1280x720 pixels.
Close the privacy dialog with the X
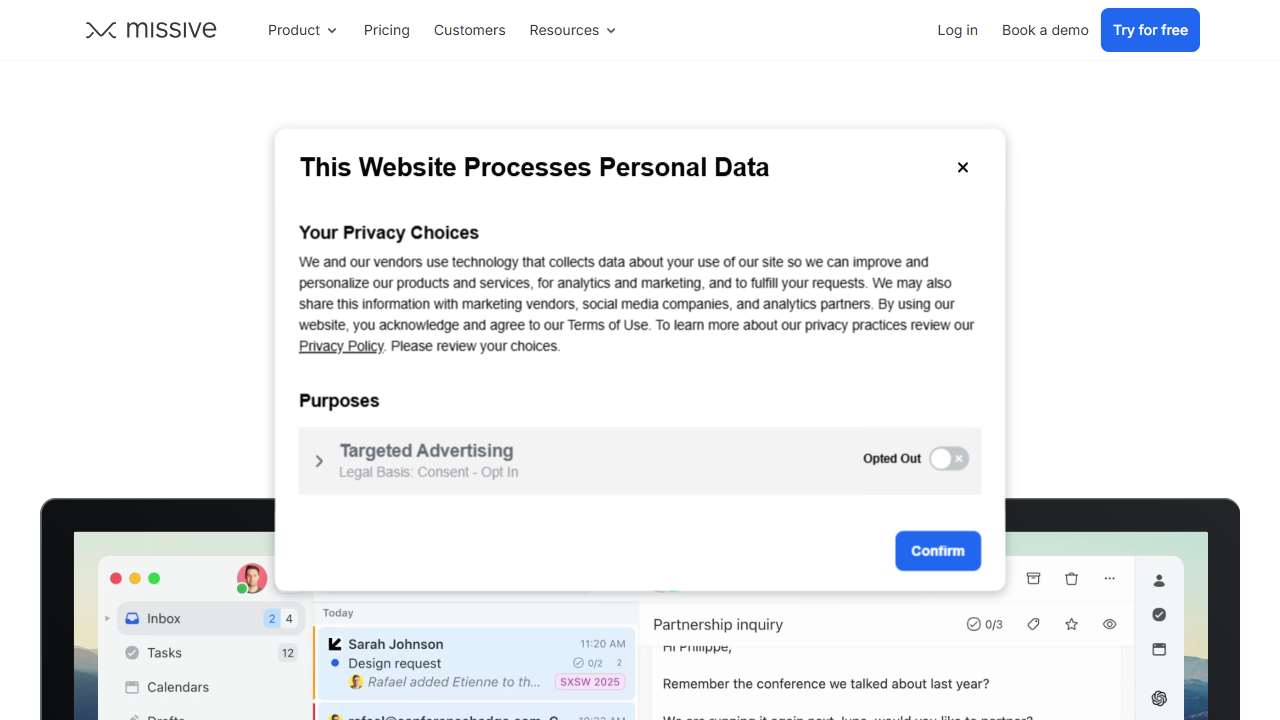(963, 167)
